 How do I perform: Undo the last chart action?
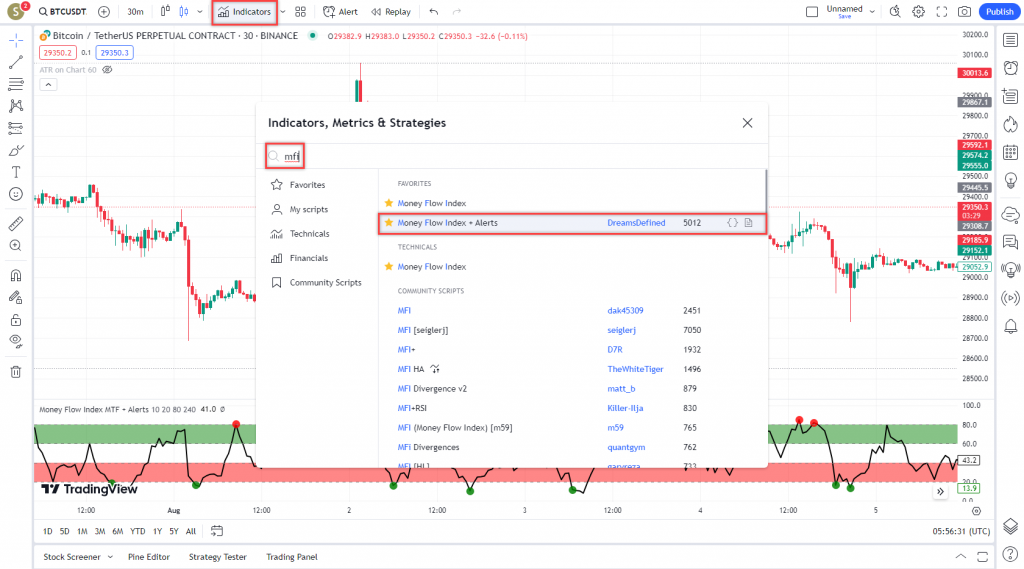coord(433,12)
